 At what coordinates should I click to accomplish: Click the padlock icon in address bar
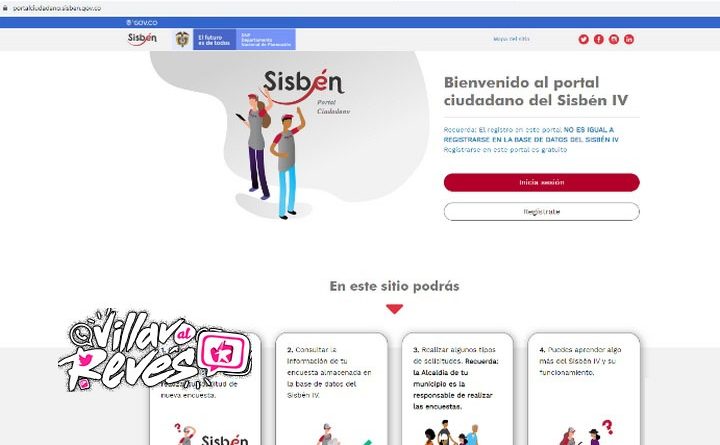click(5, 8)
